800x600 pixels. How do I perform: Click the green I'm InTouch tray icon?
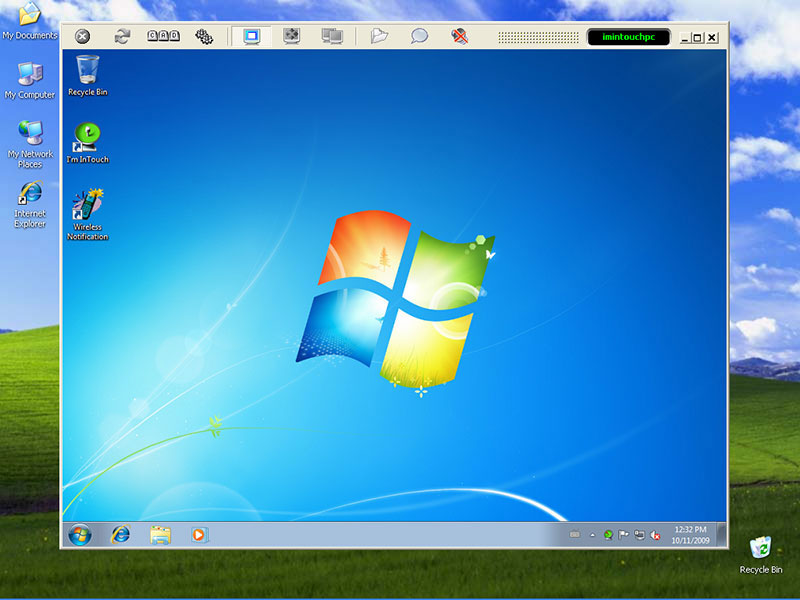[608, 535]
